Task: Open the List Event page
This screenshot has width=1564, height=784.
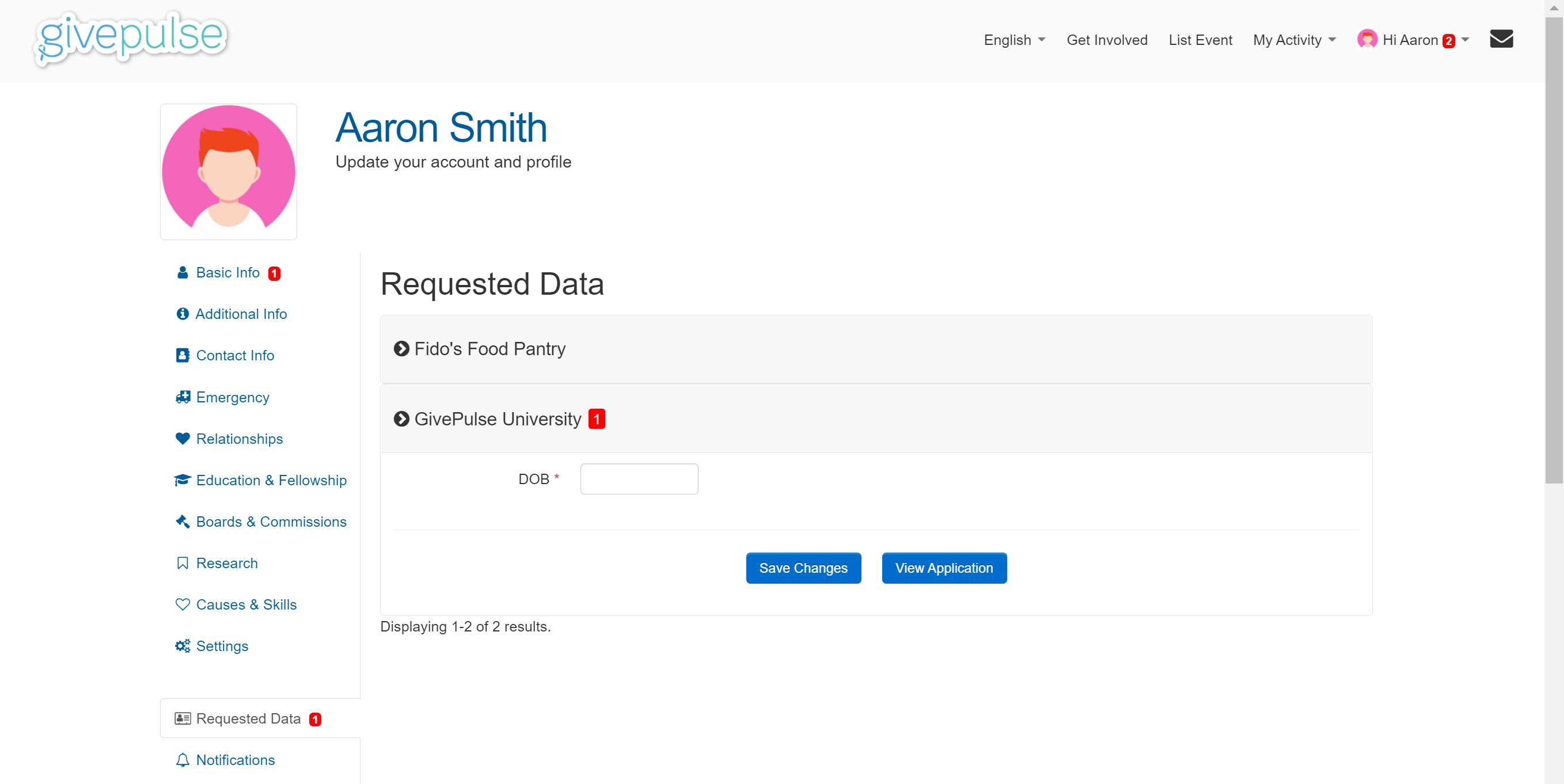Action: tap(1200, 40)
